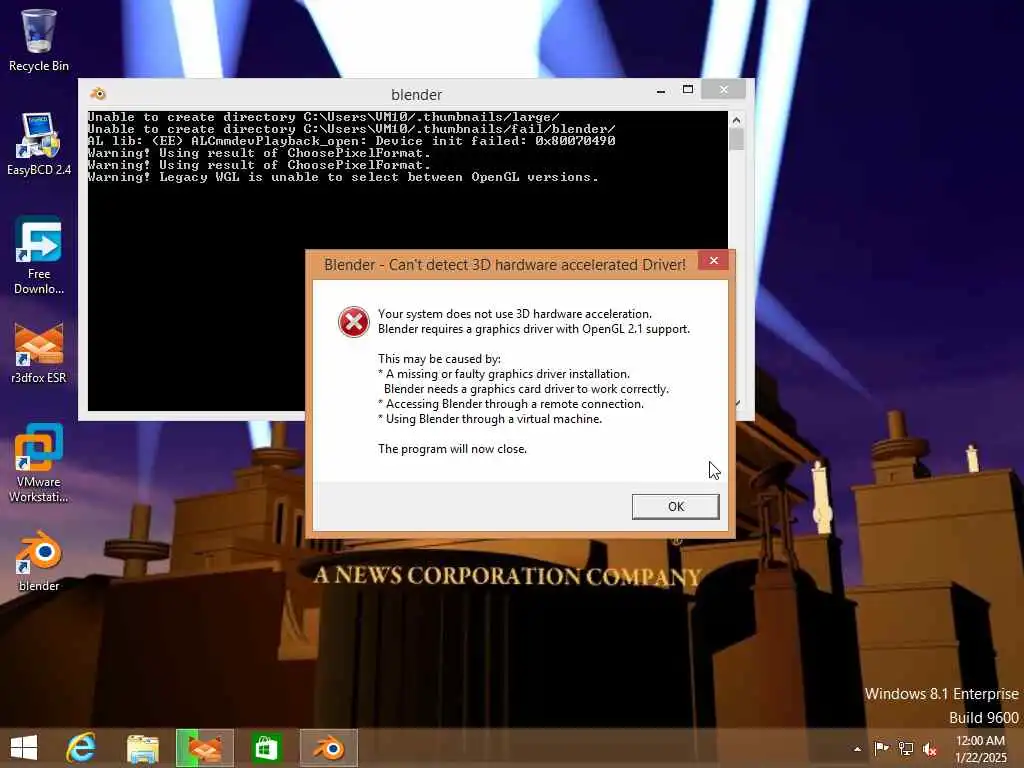The image size is (1024, 768).
Task: Open the clock showing 12:00 AM
Action: [980, 748]
